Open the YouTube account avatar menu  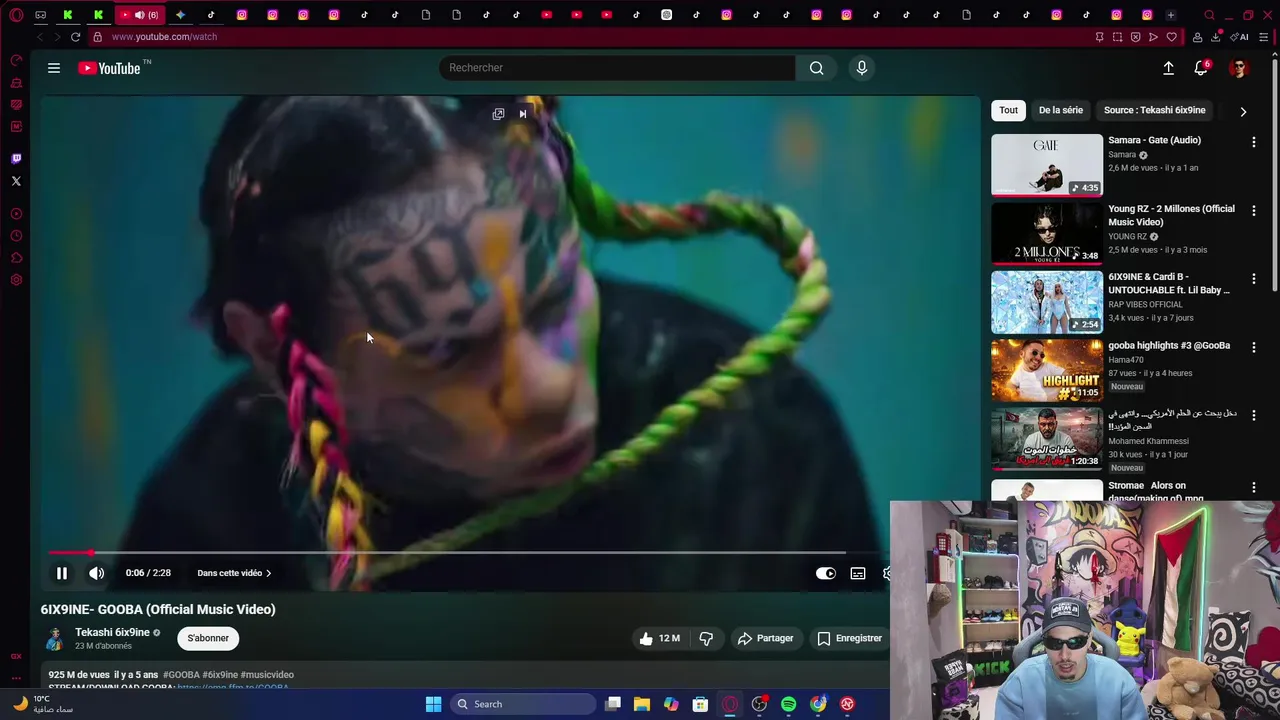coord(1239,68)
